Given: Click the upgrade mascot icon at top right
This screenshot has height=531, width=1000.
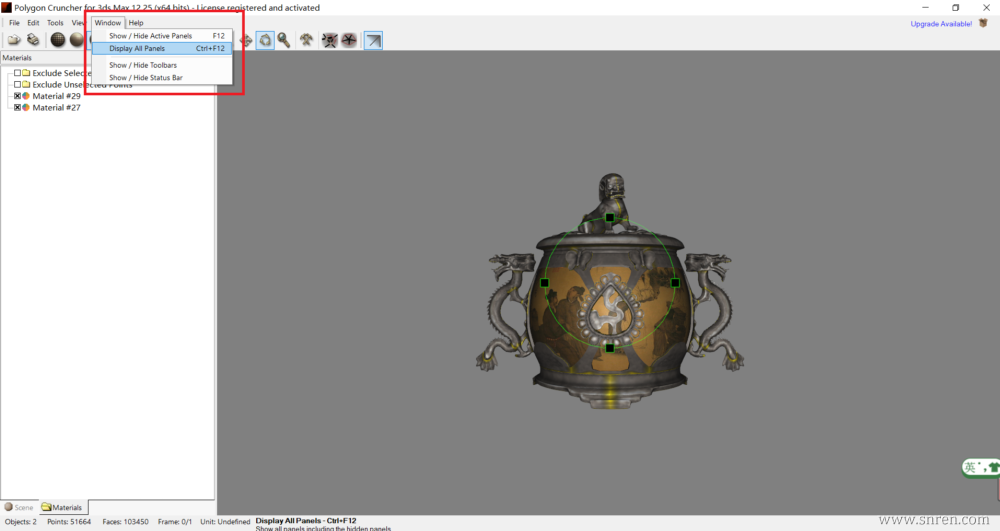Looking at the screenshot, I should tap(983, 23).
